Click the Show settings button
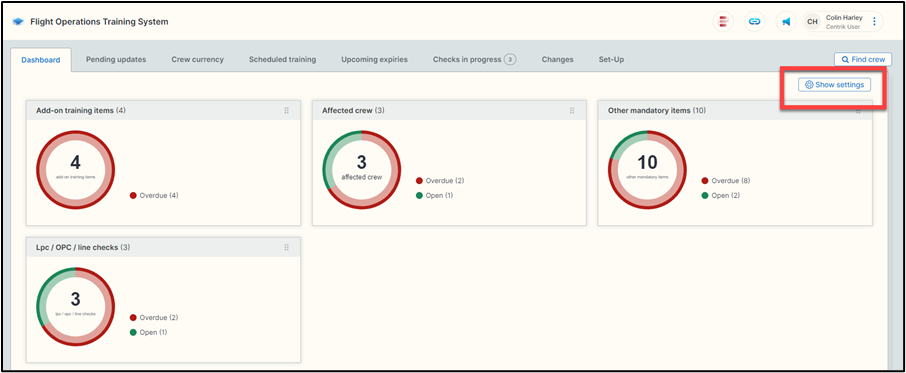The image size is (906, 373). (x=834, y=85)
